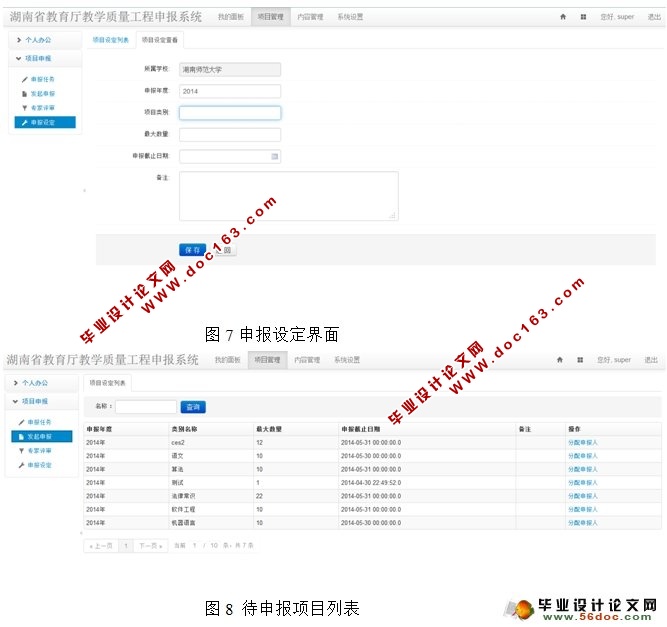Click the 返回 button beside 保存
The image size is (667, 627).
(226, 250)
